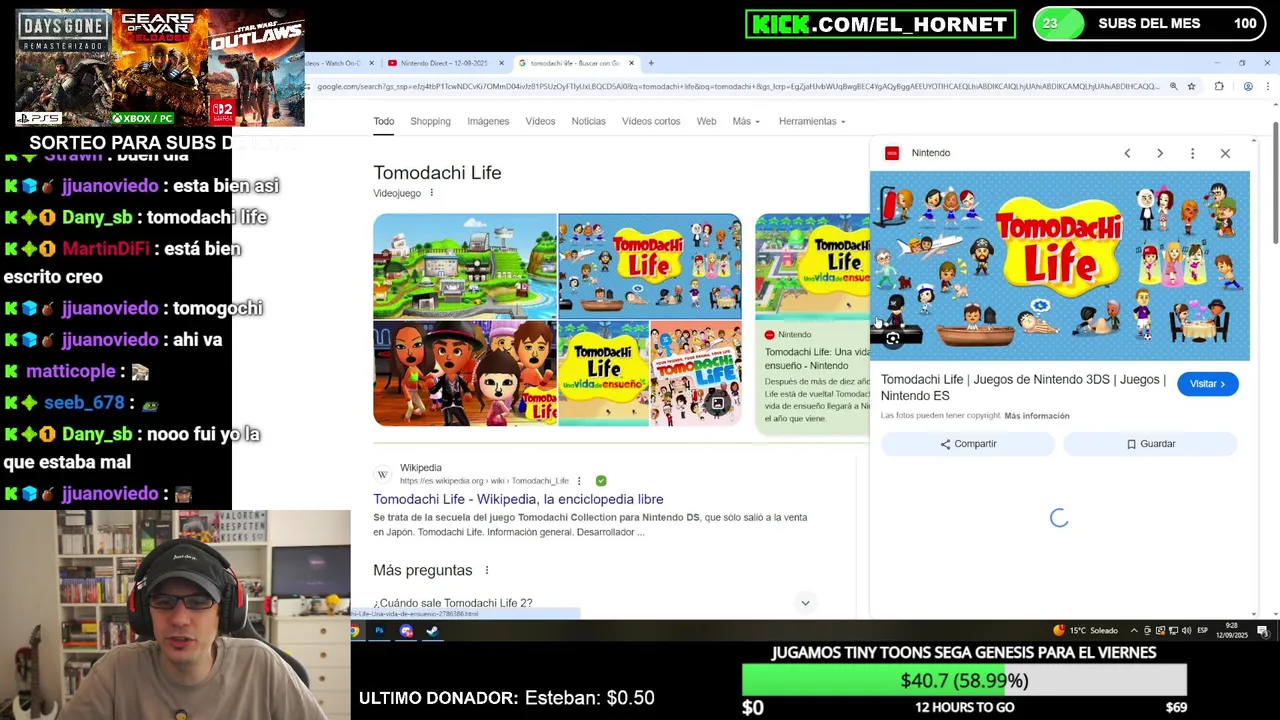
Task: Switch ESP keyboard language indicator
Action: pos(1203,631)
